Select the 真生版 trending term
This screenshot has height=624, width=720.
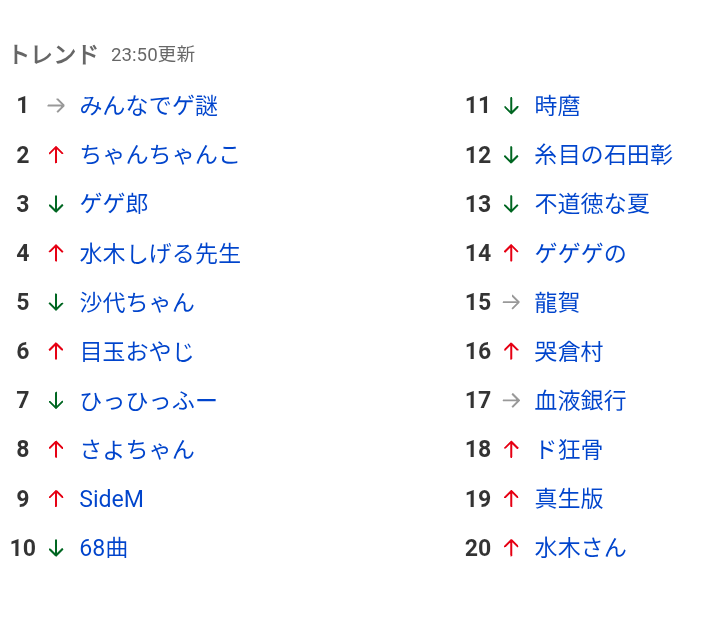point(569,499)
